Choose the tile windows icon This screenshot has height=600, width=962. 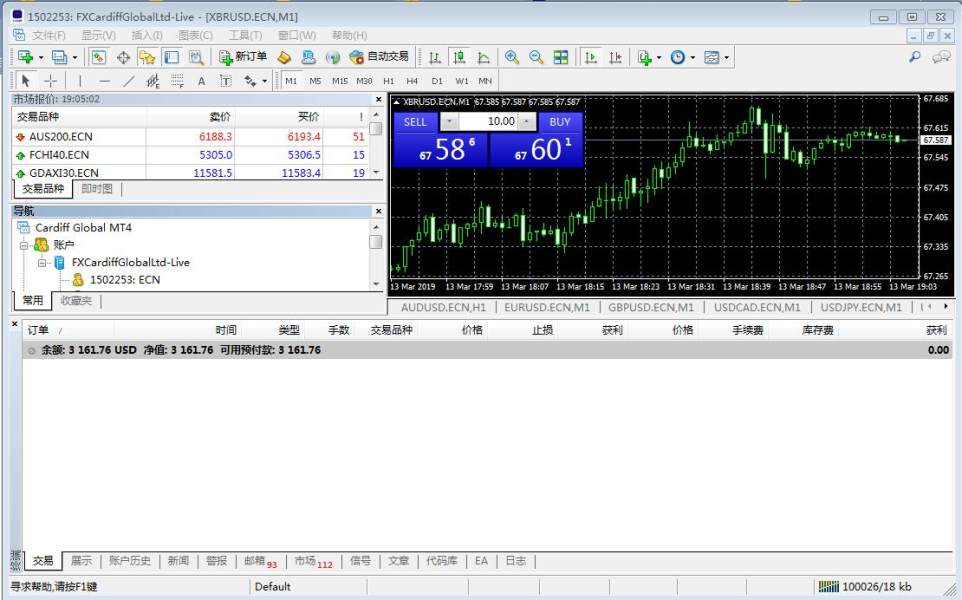click(561, 57)
